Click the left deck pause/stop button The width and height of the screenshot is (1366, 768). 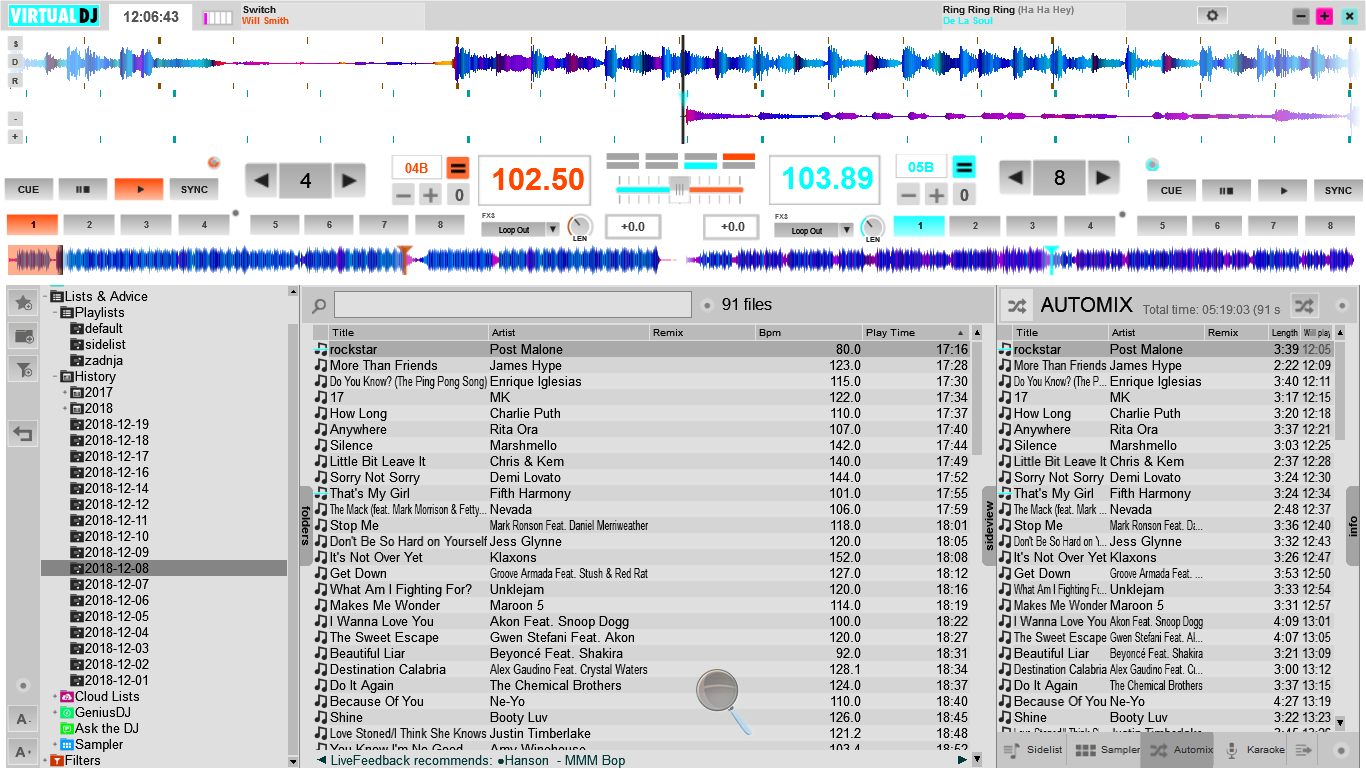(83, 189)
